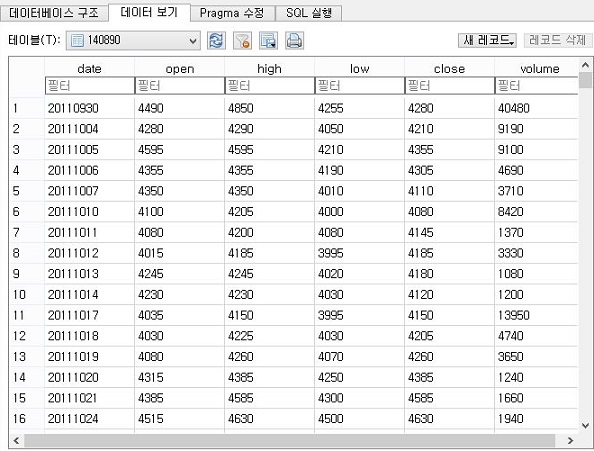Viewport: 594px width, 451px height.
Task: Sort by the high column header
Action: [269, 69]
